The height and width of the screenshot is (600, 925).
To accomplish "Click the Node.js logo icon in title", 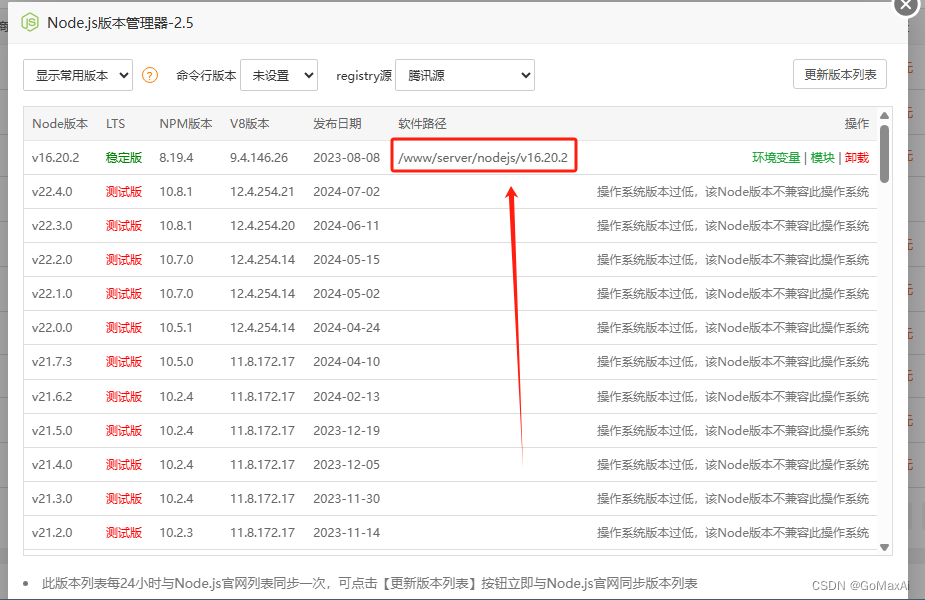I will (x=29, y=22).
